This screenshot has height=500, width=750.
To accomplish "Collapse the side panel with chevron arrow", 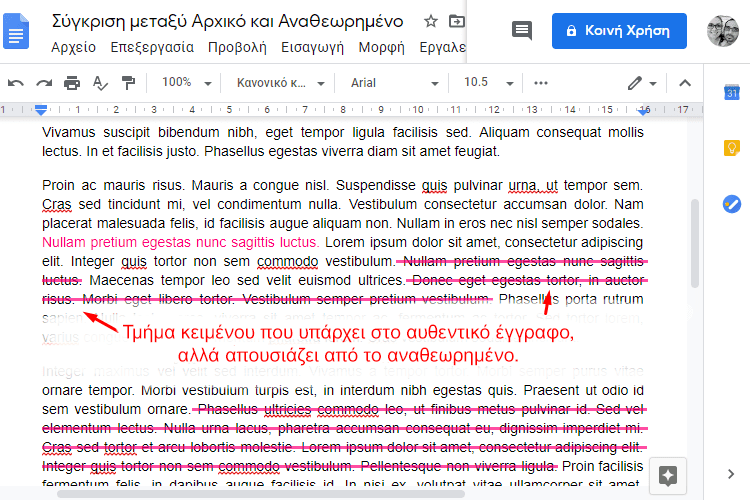I will click(x=731, y=474).
